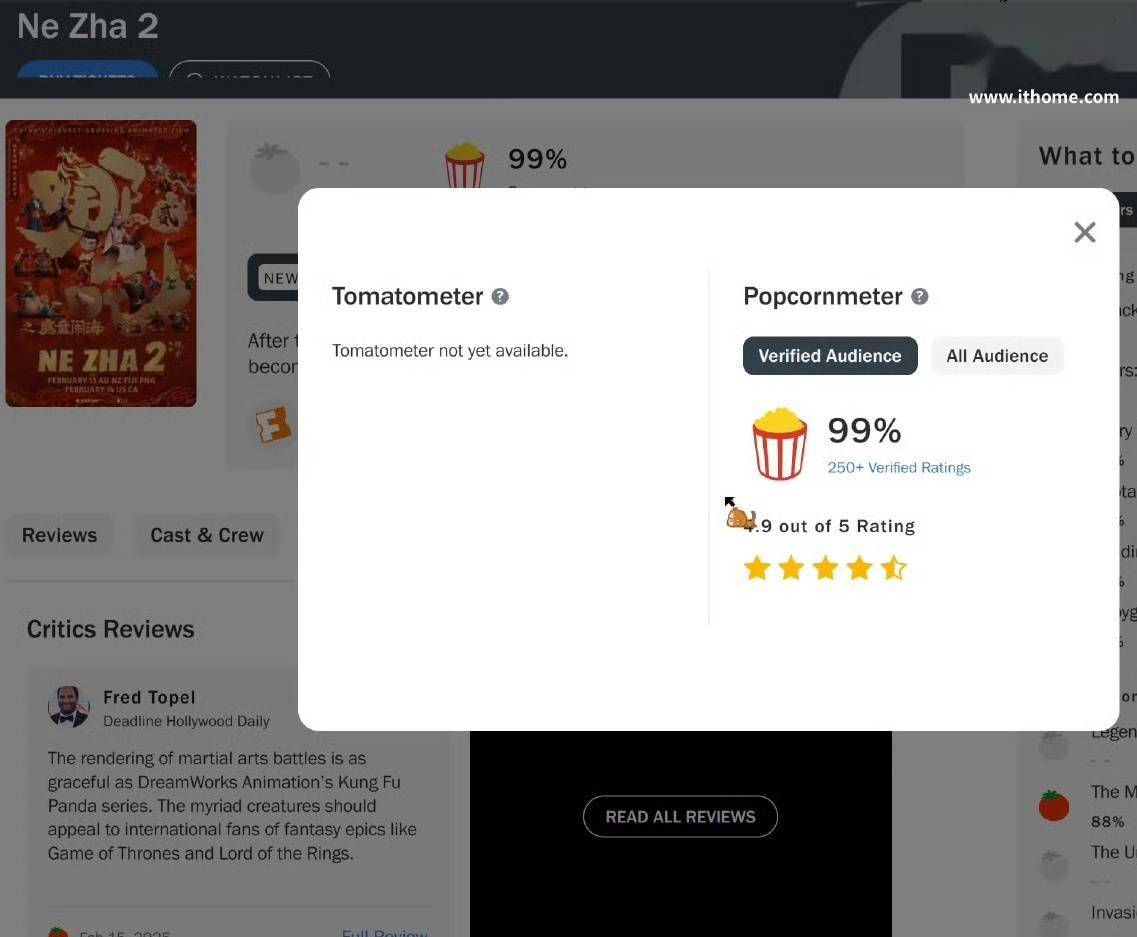Click the popcorn bucket icon in dialog
This screenshot has width=1137, height=937.
[779, 443]
